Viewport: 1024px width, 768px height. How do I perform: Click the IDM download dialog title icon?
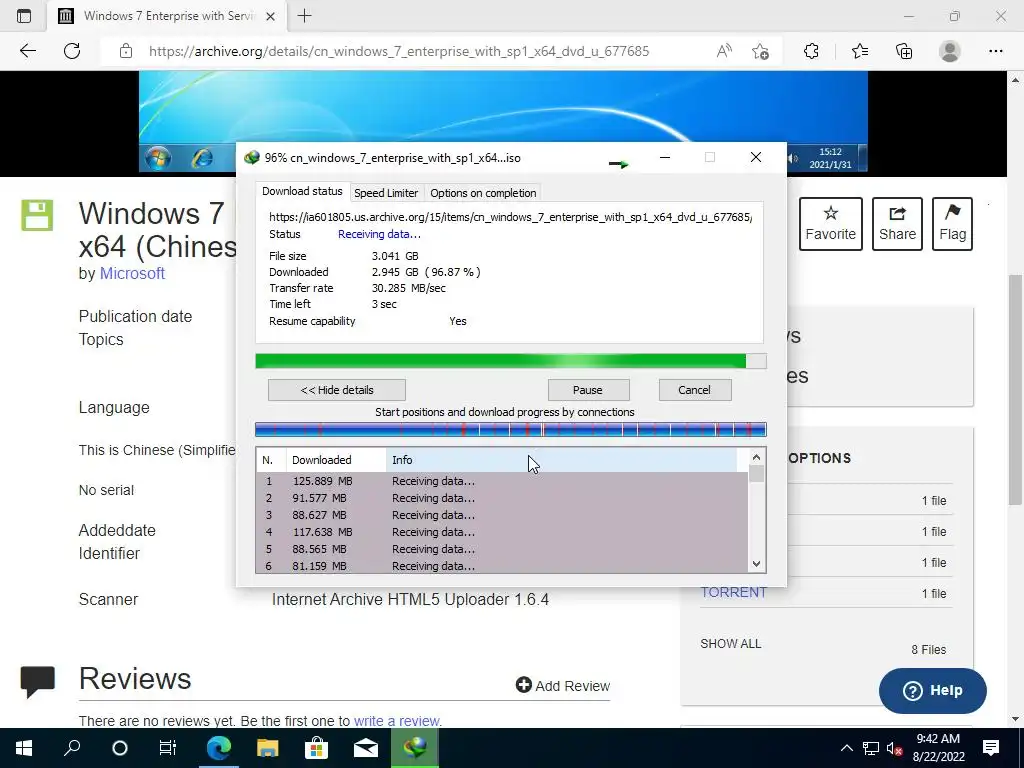click(251, 157)
